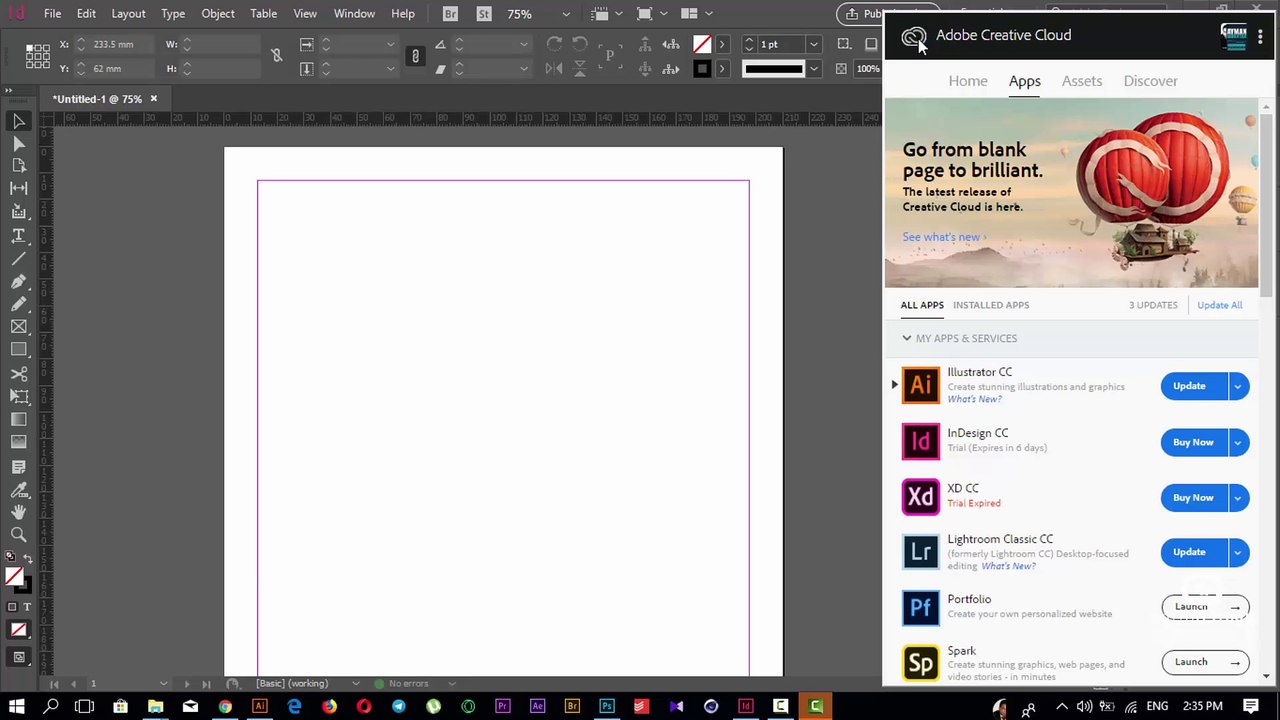This screenshot has width=1280, height=720.
Task: Click the X position field
Action: pyautogui.click(x=114, y=44)
